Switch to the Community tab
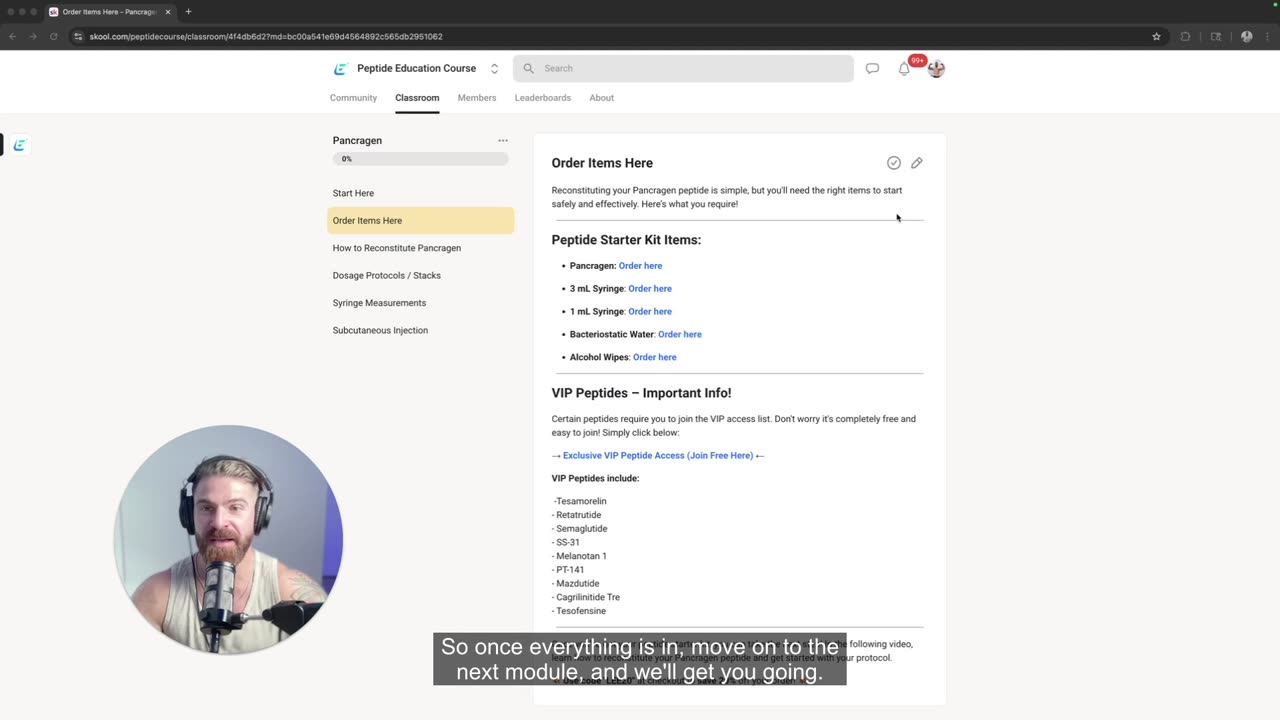This screenshot has height=720, width=1280. point(353,98)
